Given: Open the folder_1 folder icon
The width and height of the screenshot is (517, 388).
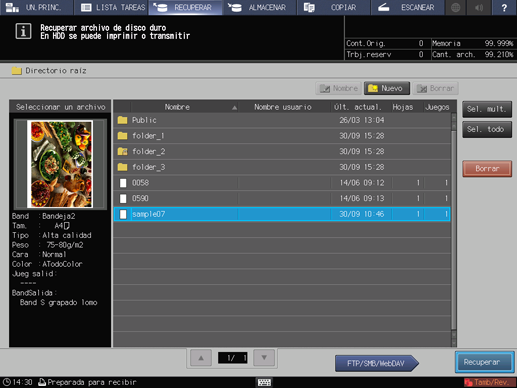Looking at the screenshot, I should pyautogui.click(x=122, y=136).
